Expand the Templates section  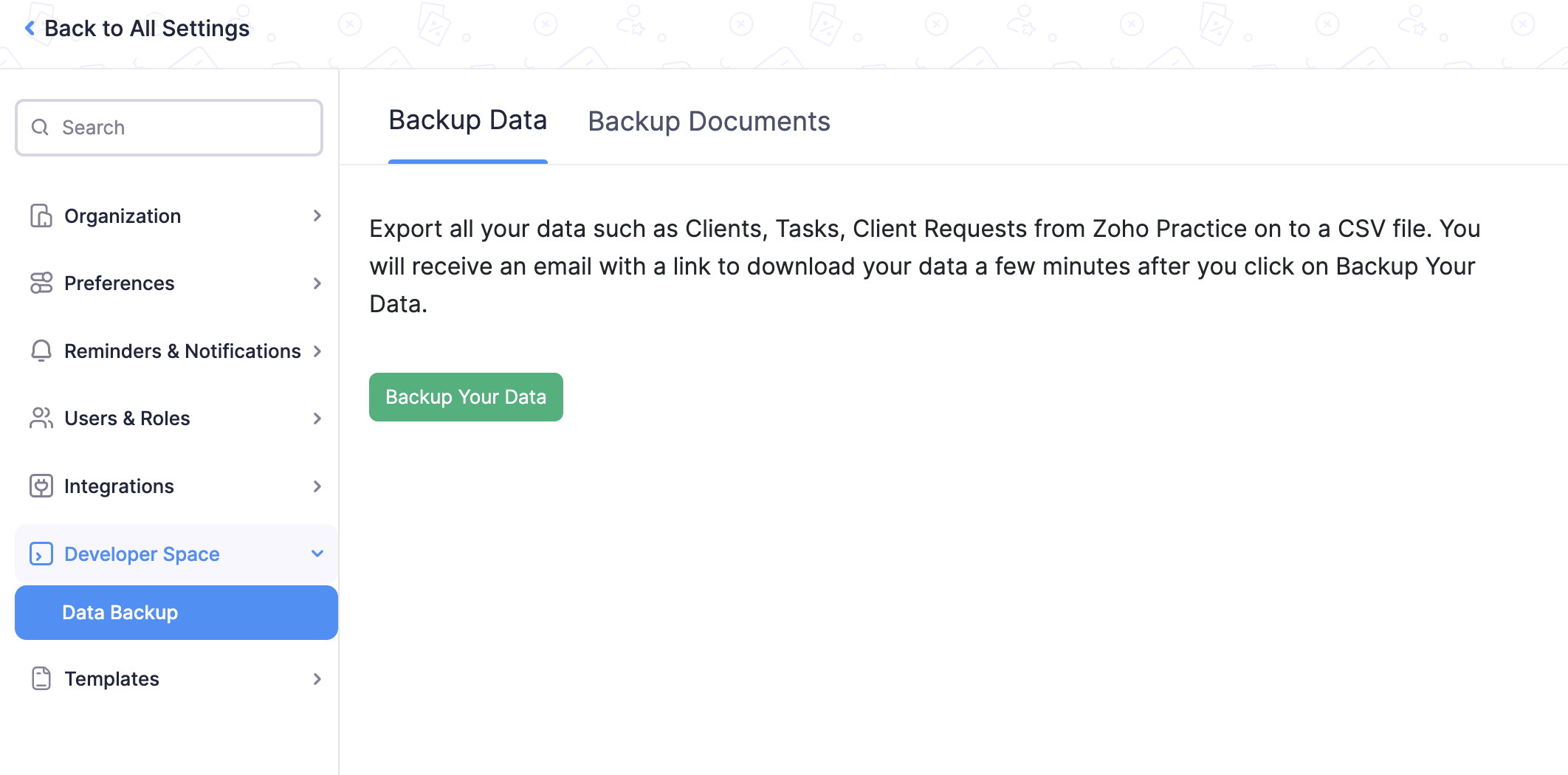click(317, 678)
